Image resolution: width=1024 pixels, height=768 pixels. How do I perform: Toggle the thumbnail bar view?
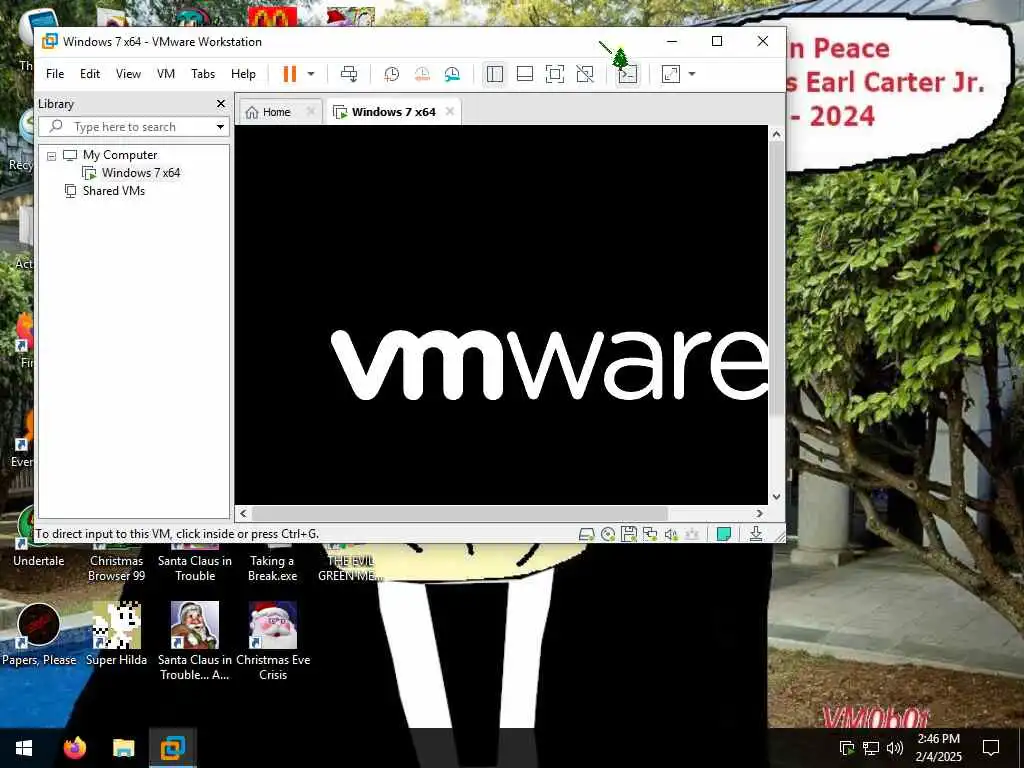pyautogui.click(x=525, y=74)
